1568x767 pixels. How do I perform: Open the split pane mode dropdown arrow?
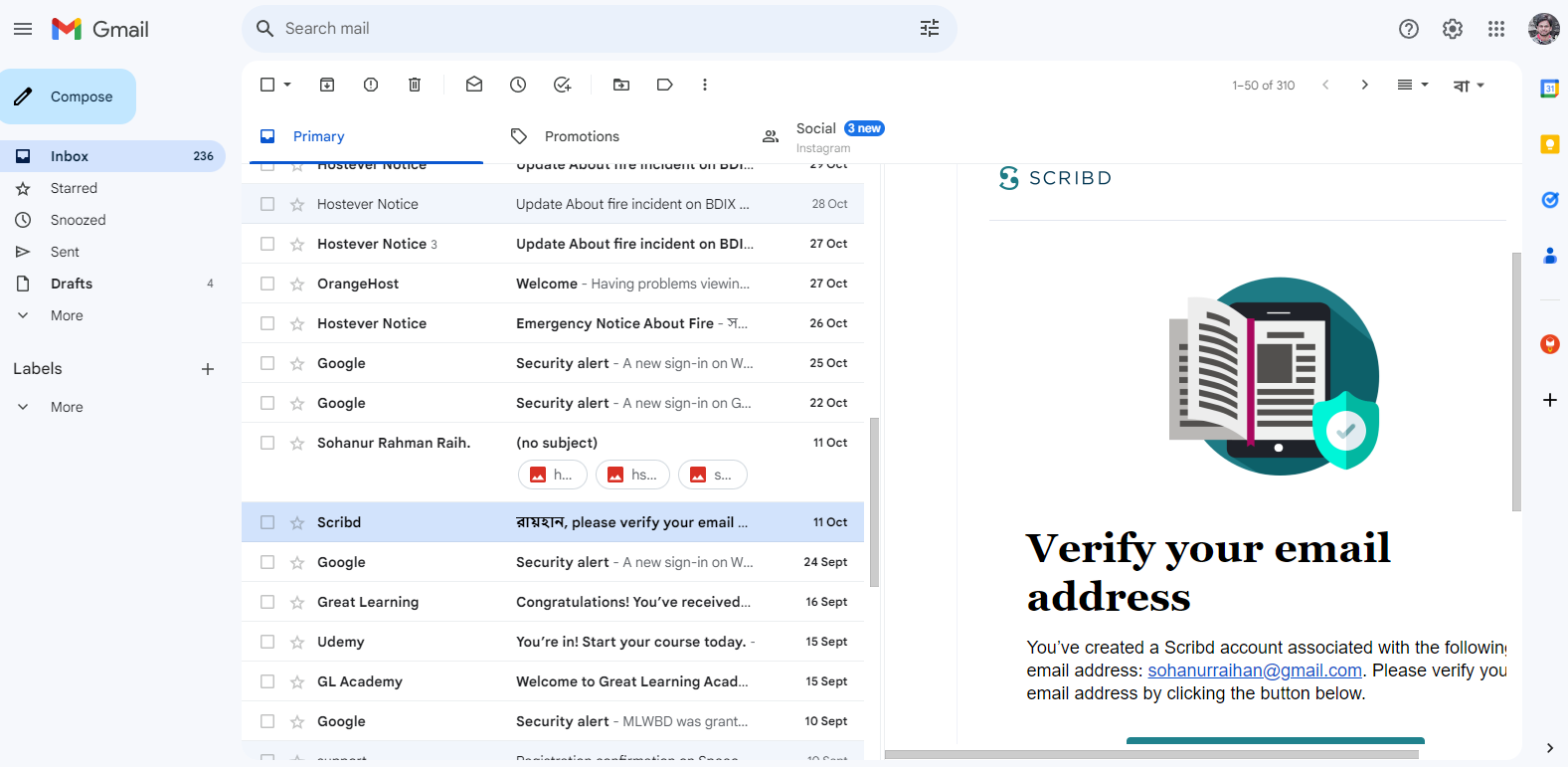1425,85
